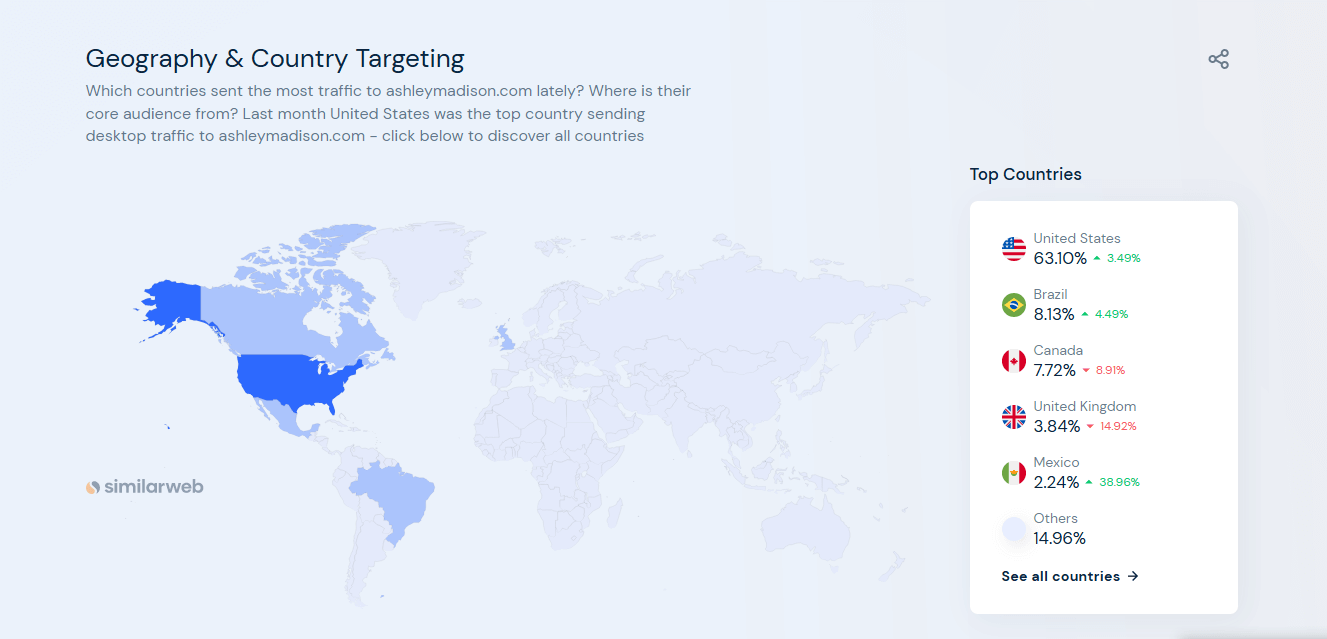Image resolution: width=1327 pixels, height=639 pixels.
Task: Click the 2.24% traffic share value
Action: [x=1057, y=482]
